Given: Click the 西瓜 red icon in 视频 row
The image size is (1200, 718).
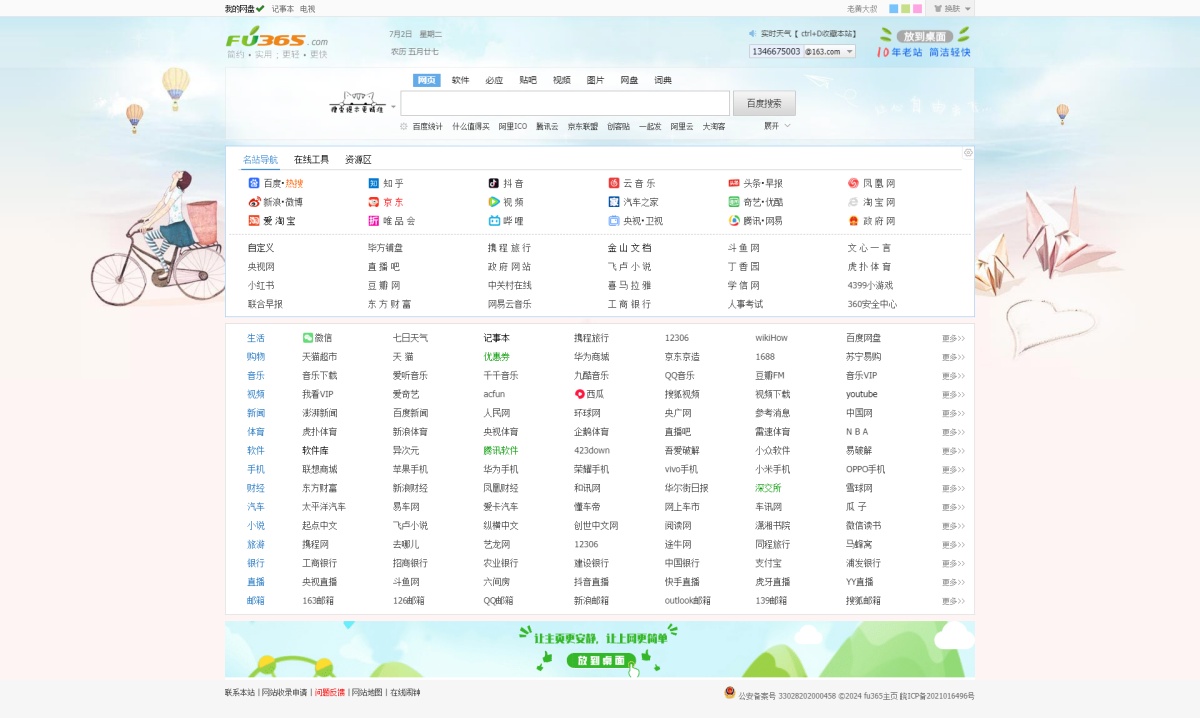Looking at the screenshot, I should click(579, 394).
